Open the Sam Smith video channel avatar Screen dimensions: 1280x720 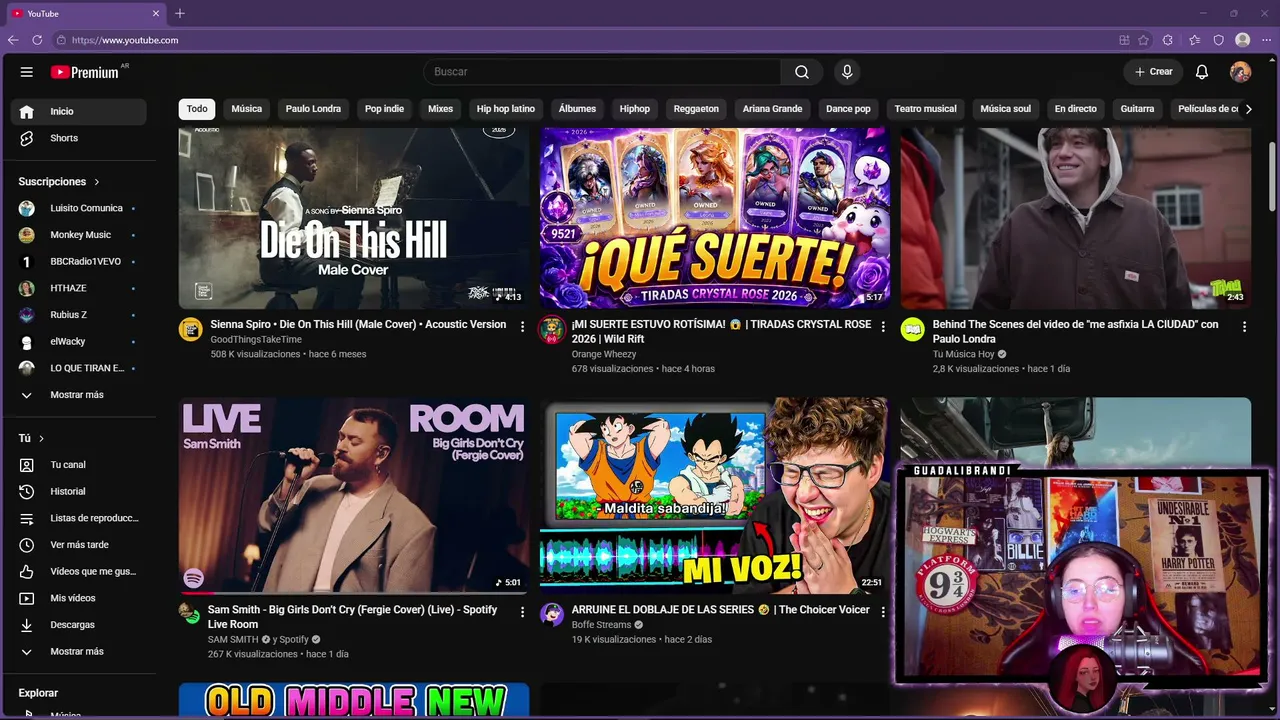point(190,613)
